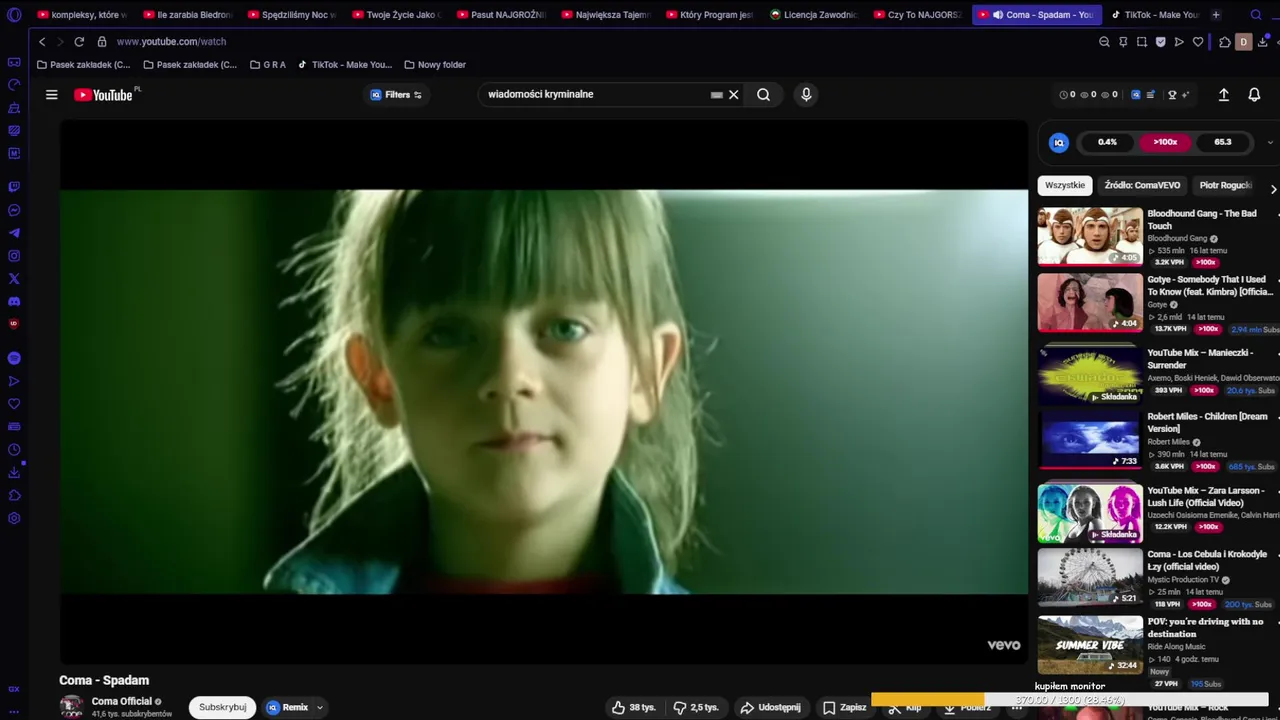Go back using the browser back arrow

(x=42, y=42)
